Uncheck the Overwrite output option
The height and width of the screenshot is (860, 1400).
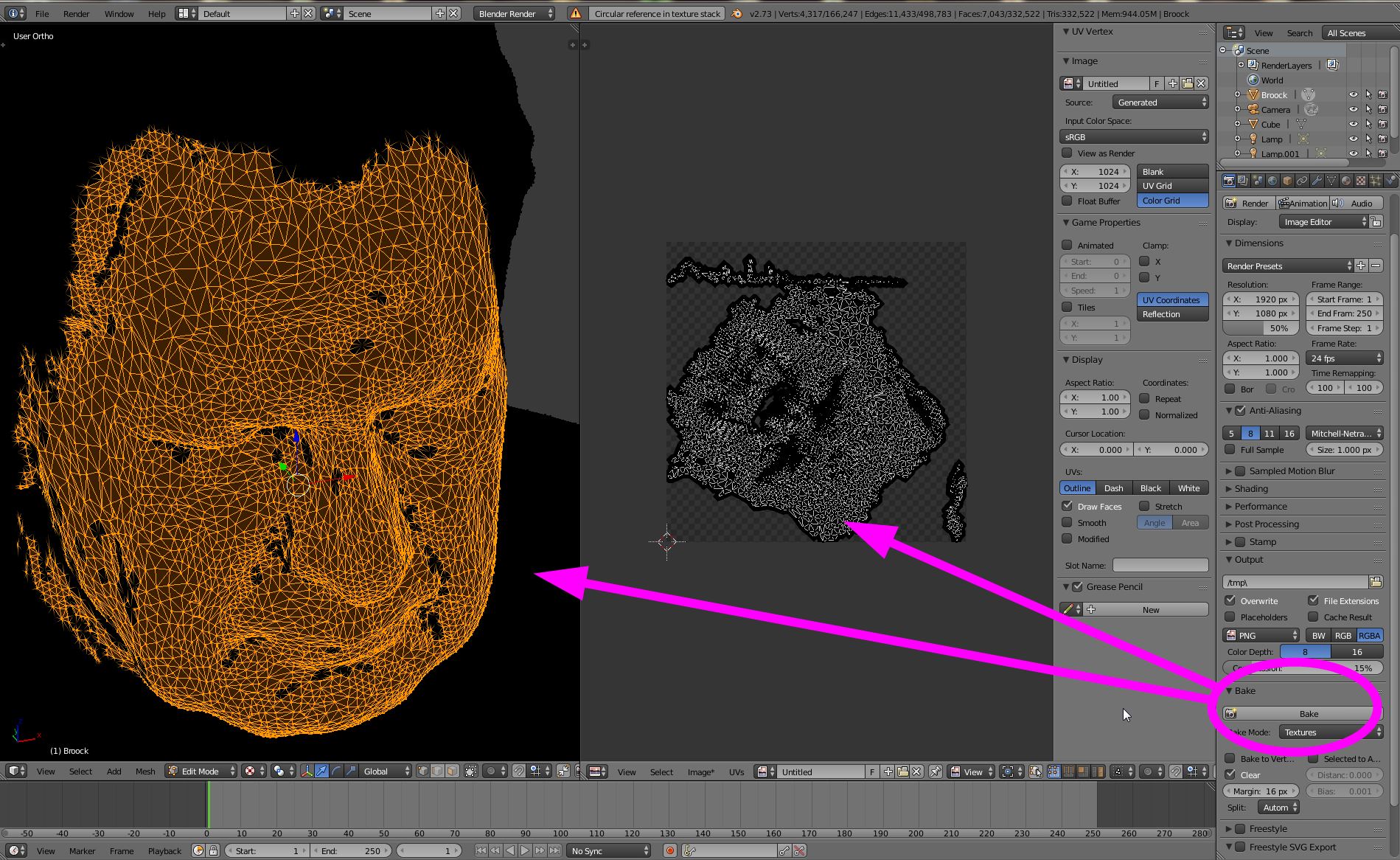(x=1230, y=600)
